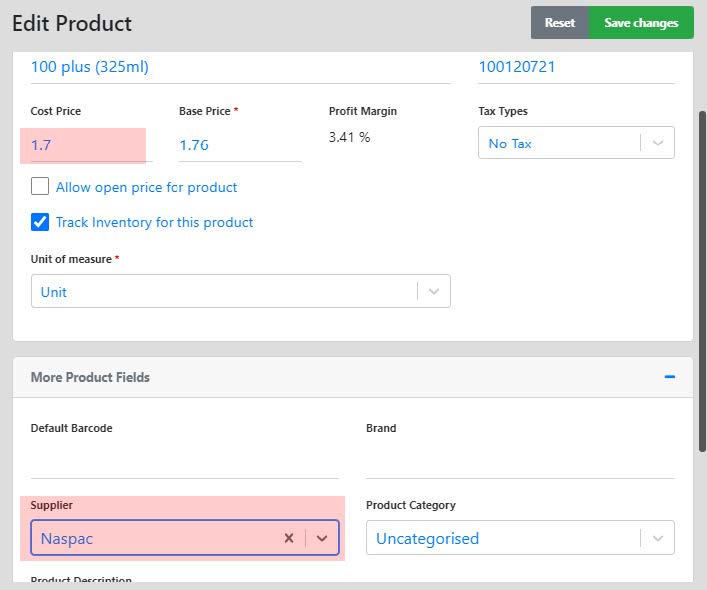
Task: Enable Allow open price for product checkbox
Action: pyautogui.click(x=40, y=186)
